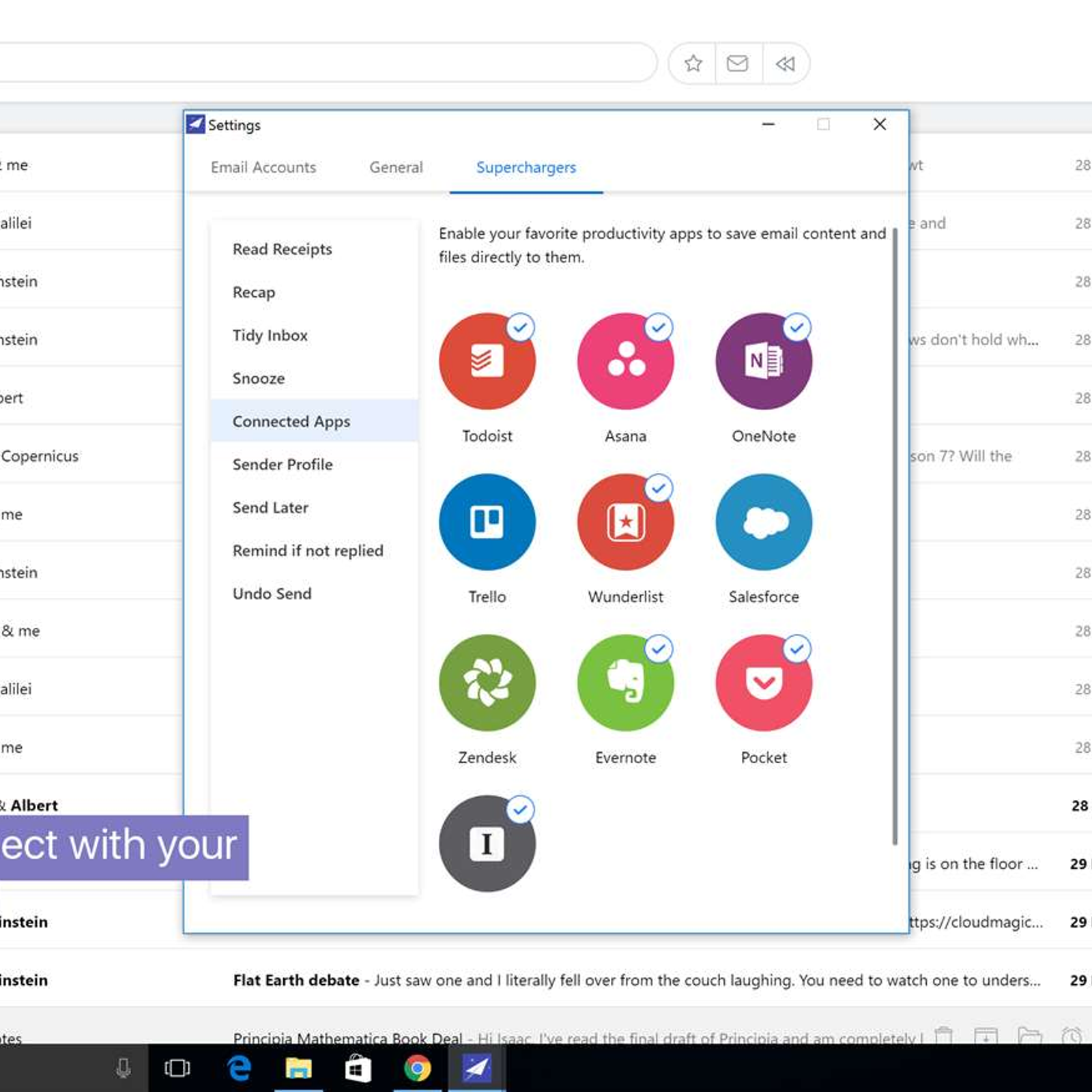Toggle the Instapaper connected checkmark
Screen dimensions: 1092x1092
coord(520,809)
